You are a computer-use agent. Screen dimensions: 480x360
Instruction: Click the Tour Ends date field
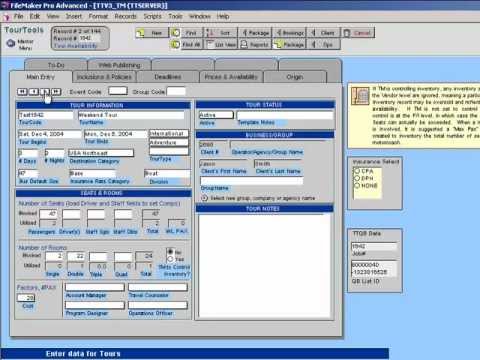pos(115,134)
